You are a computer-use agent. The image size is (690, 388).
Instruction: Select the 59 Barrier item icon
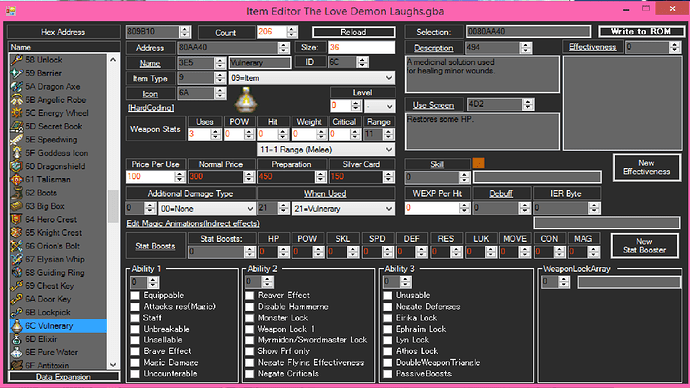click(17, 73)
